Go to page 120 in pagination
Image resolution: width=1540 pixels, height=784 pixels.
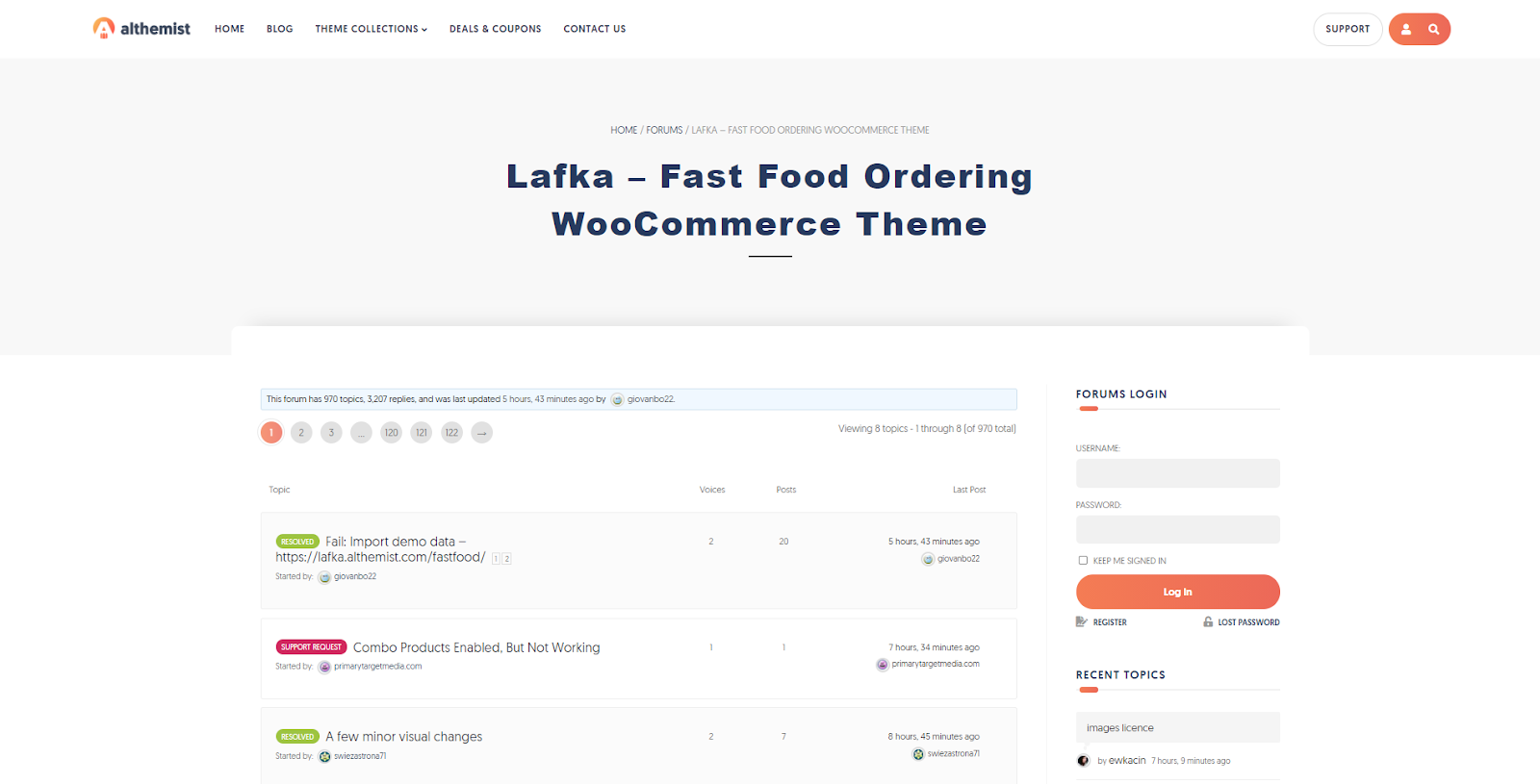pos(391,433)
